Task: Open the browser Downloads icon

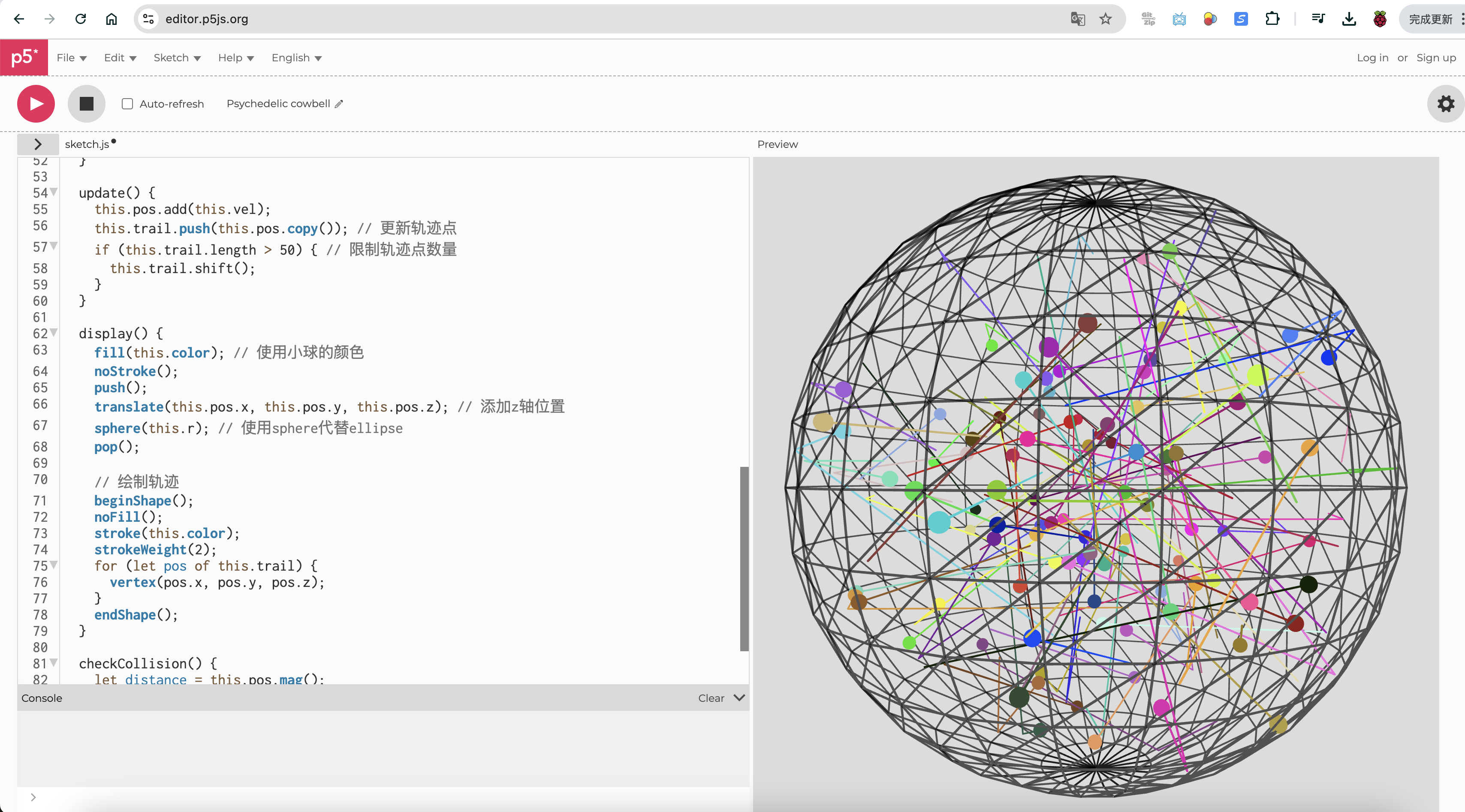Action: tap(1349, 19)
